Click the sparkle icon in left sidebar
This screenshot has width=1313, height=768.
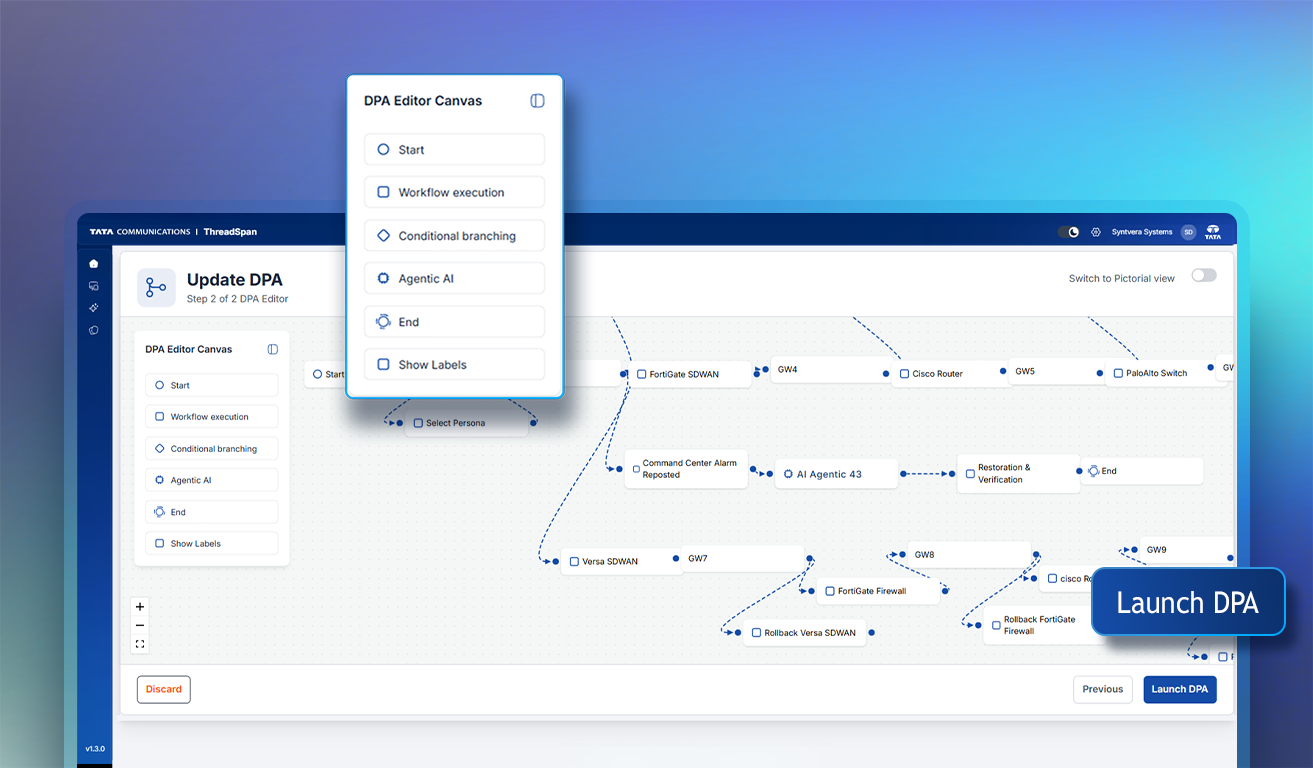click(x=94, y=308)
